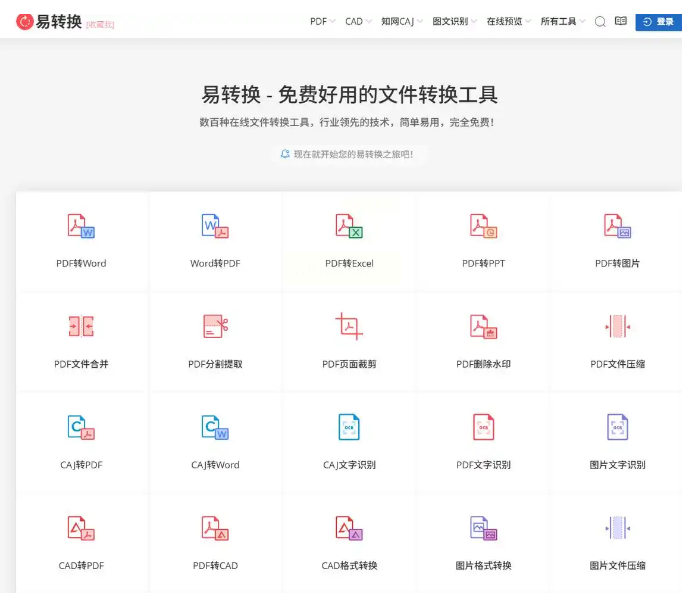Screen dimensions: 682x593
Task: Click the PDF转CAD label text
Action: [215, 566]
